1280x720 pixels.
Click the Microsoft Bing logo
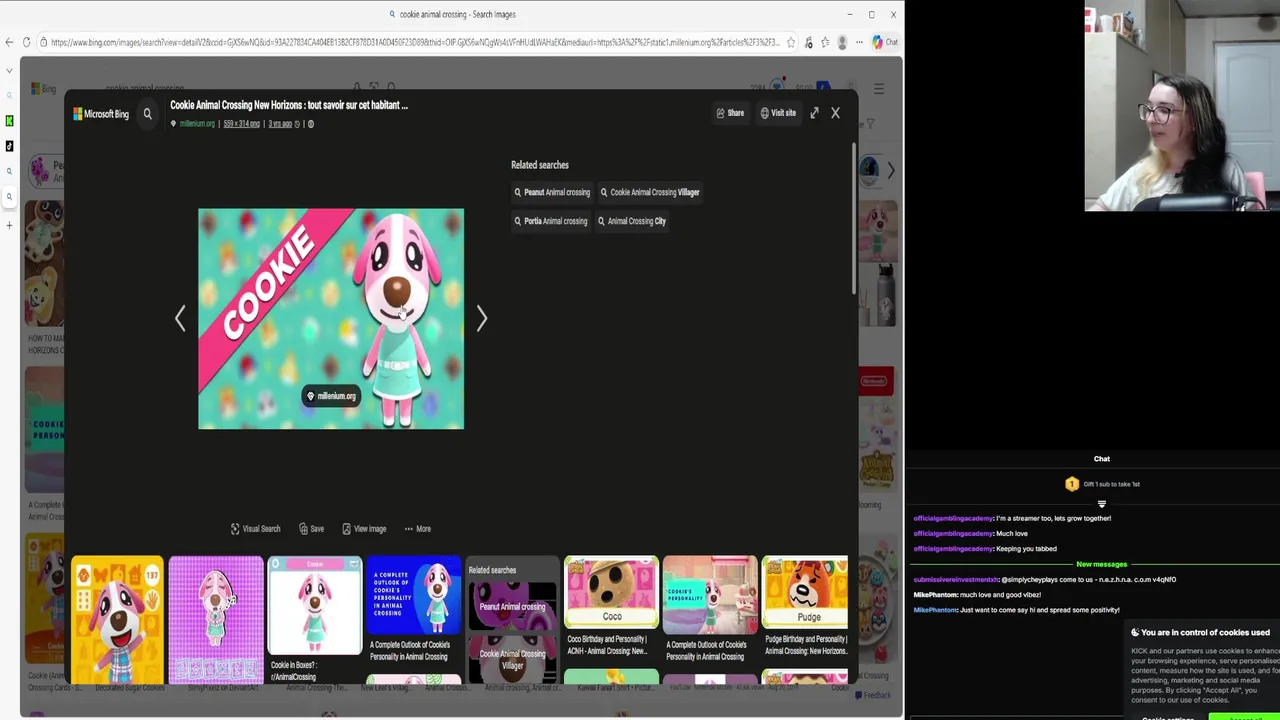[101, 114]
